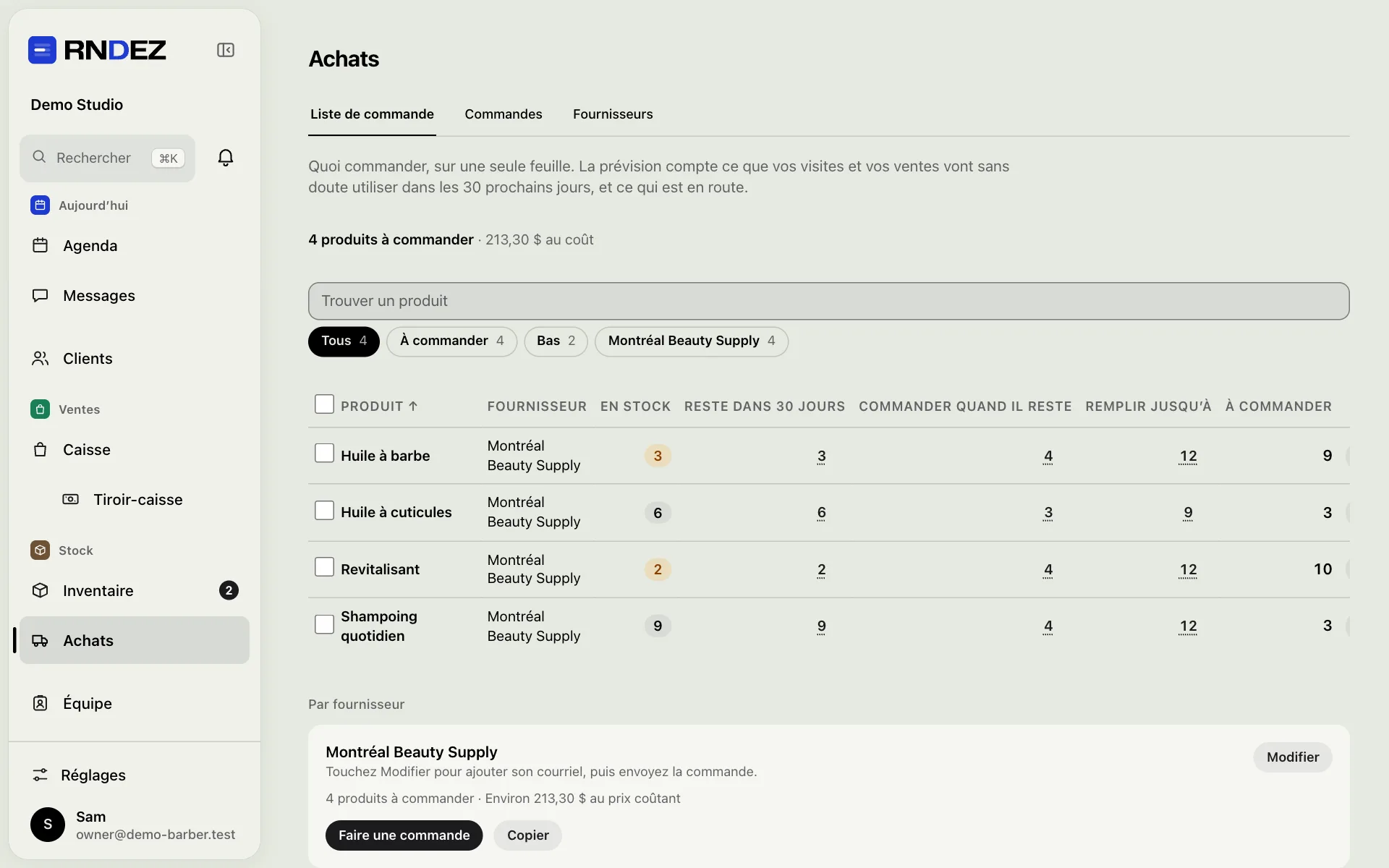The image size is (1389, 868).
Task: Filter by the Bas chip
Action: (556, 341)
